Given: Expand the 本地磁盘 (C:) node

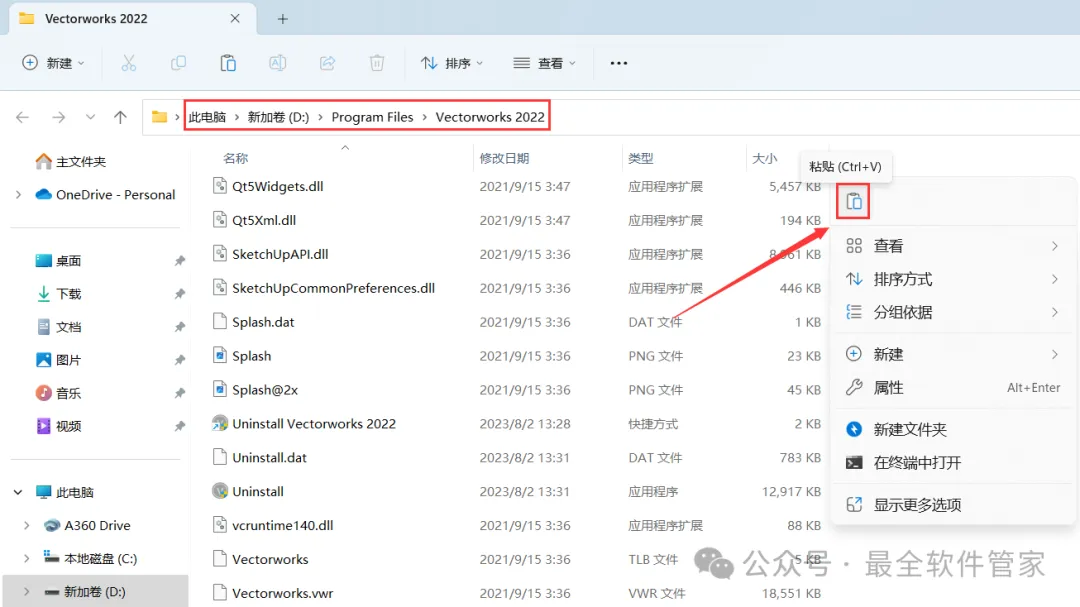Looking at the screenshot, I should tap(27, 559).
